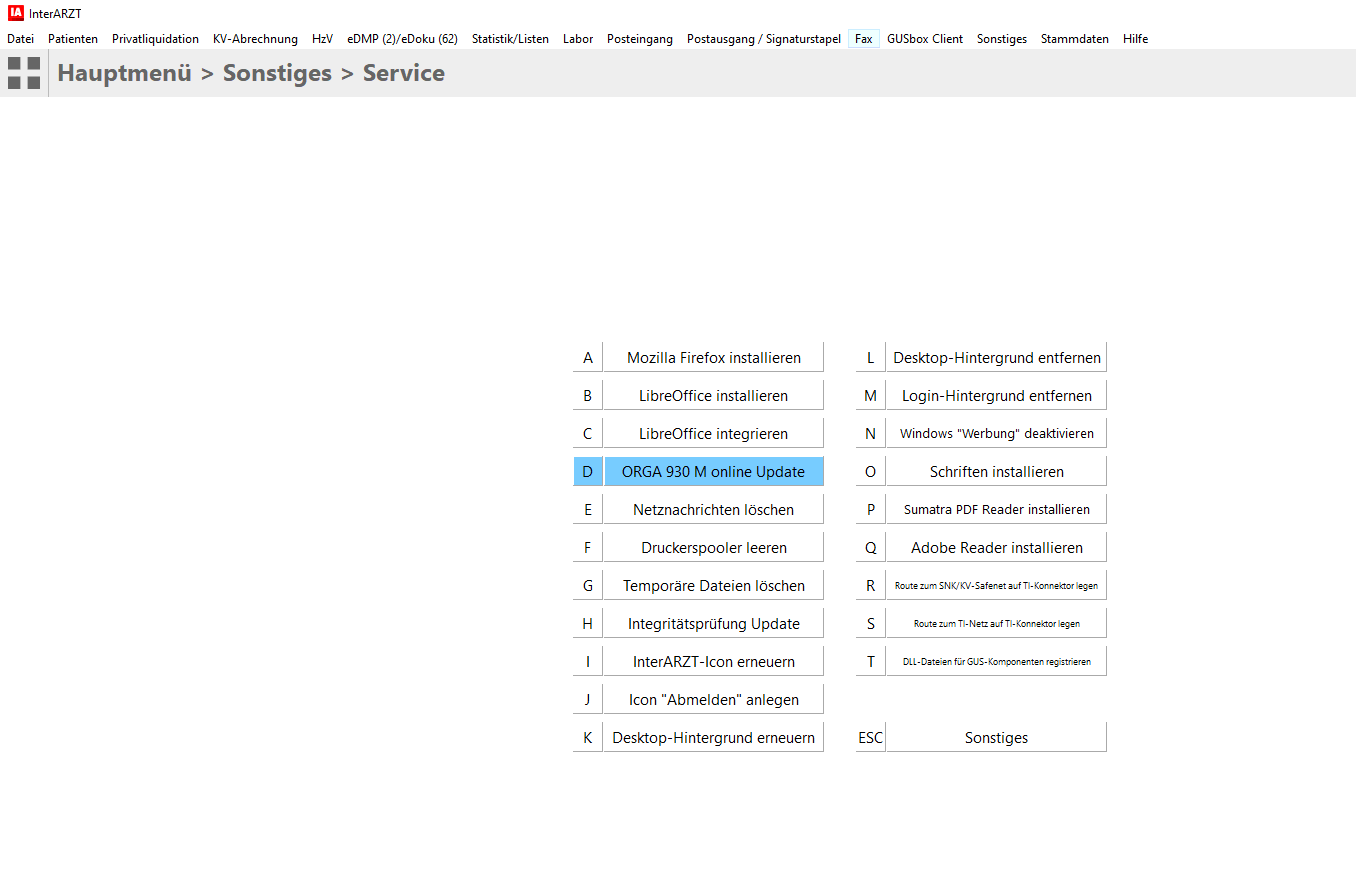Click Netznachrichten löschen button

point(714,509)
